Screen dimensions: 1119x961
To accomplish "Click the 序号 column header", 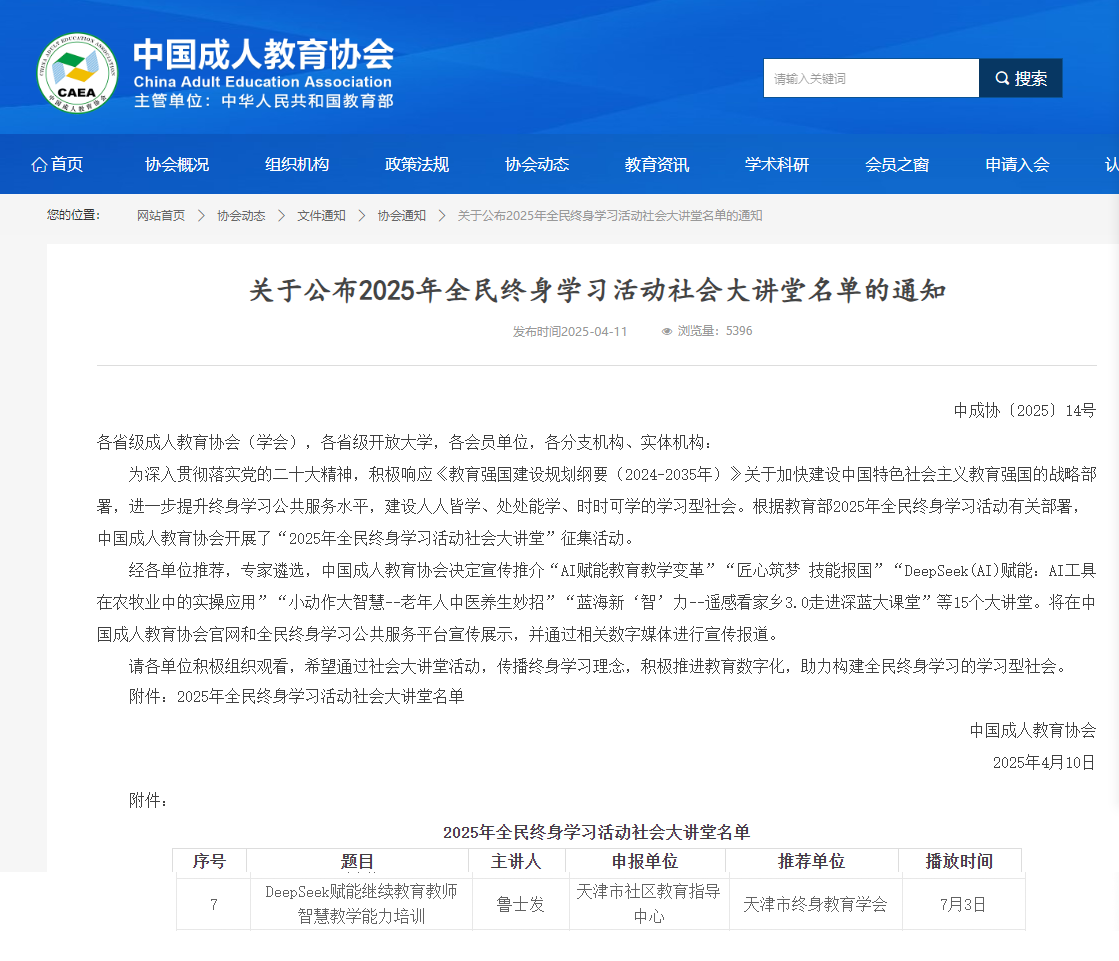I will (x=209, y=861).
